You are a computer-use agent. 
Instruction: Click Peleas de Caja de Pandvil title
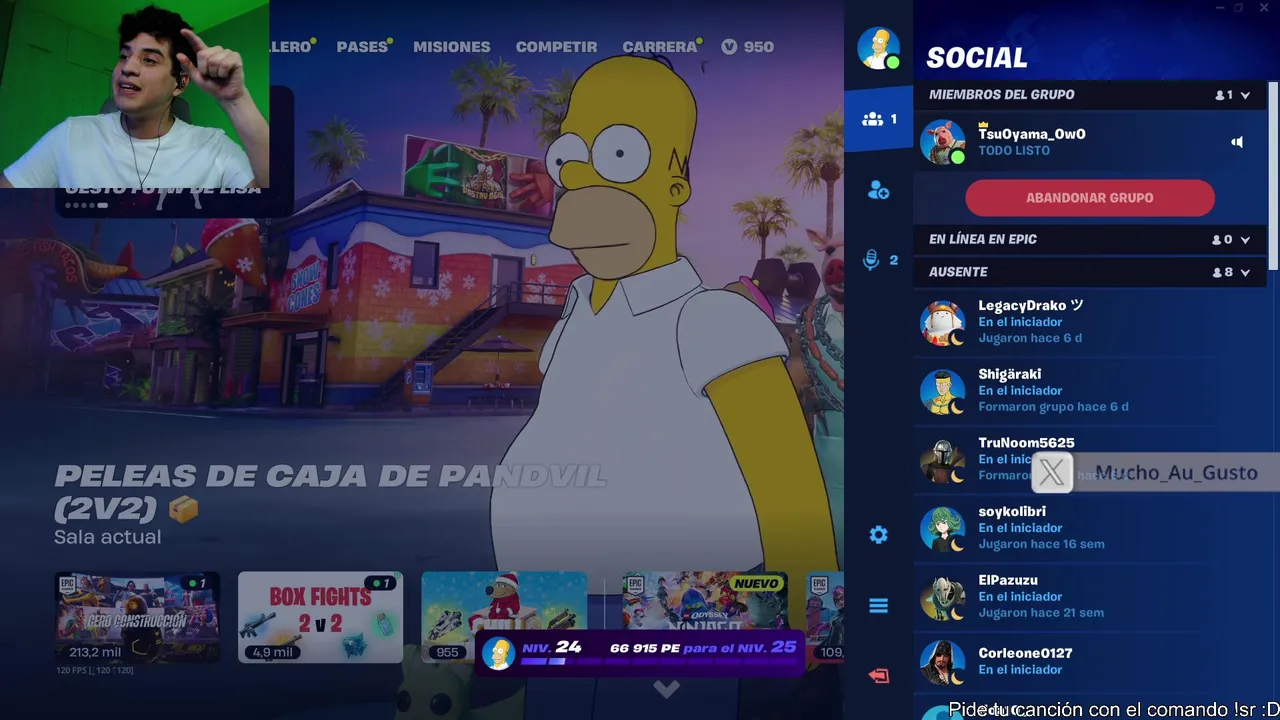tap(330, 492)
